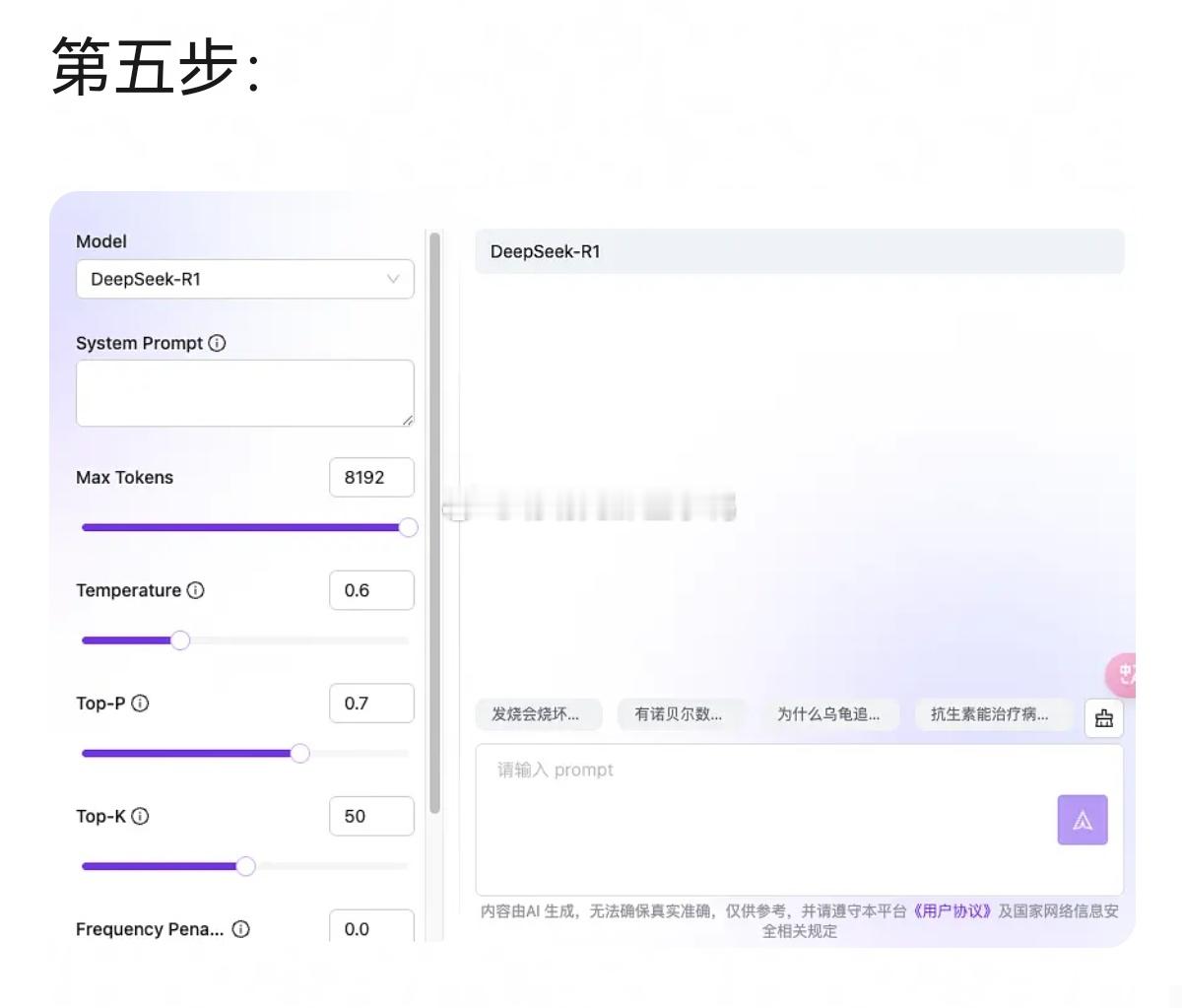
Task: Click the Top-P slider handle
Action: pyautogui.click(x=299, y=754)
